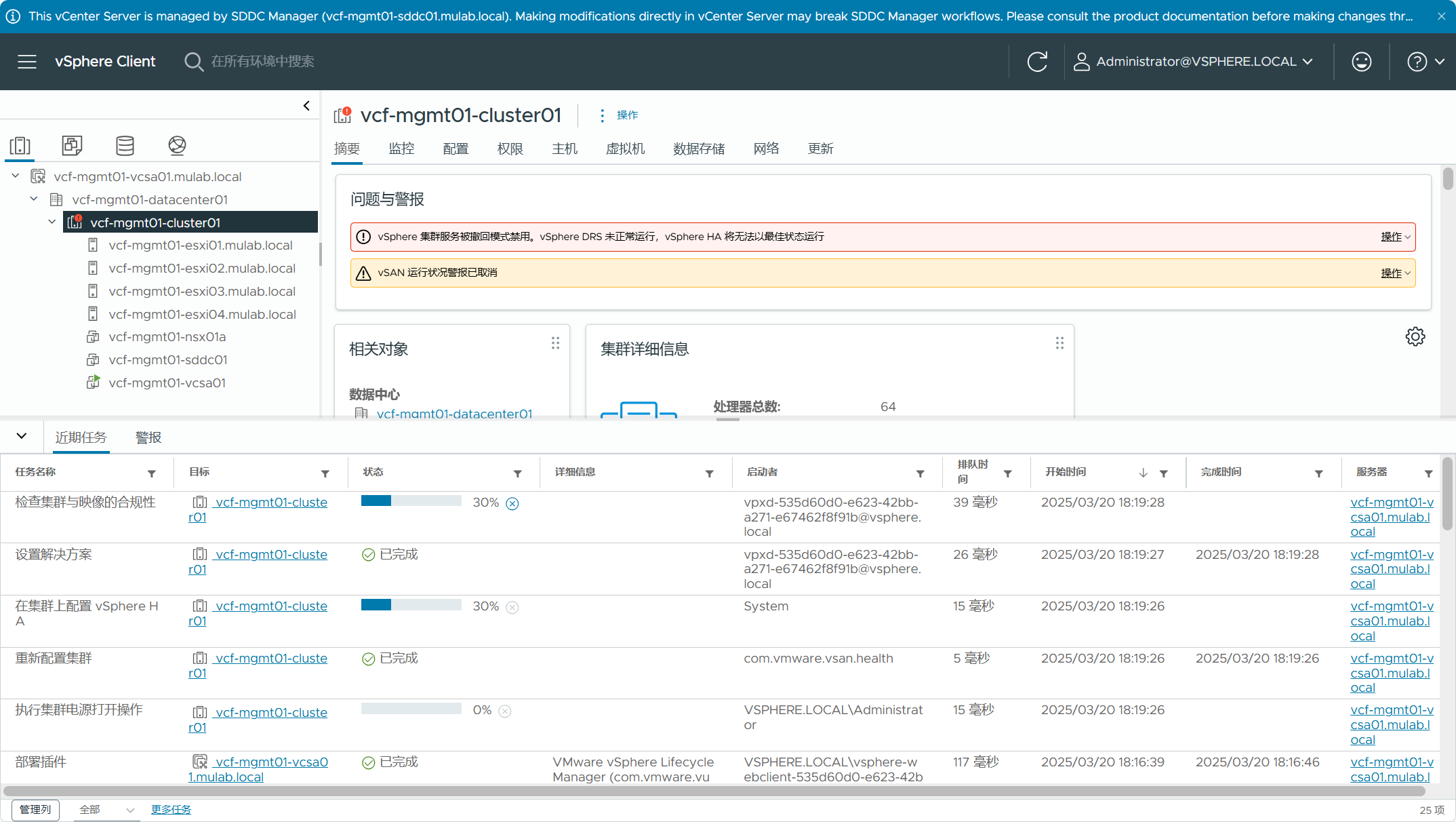Cancel the 在集群上配置 vSphere HA task

[512, 607]
